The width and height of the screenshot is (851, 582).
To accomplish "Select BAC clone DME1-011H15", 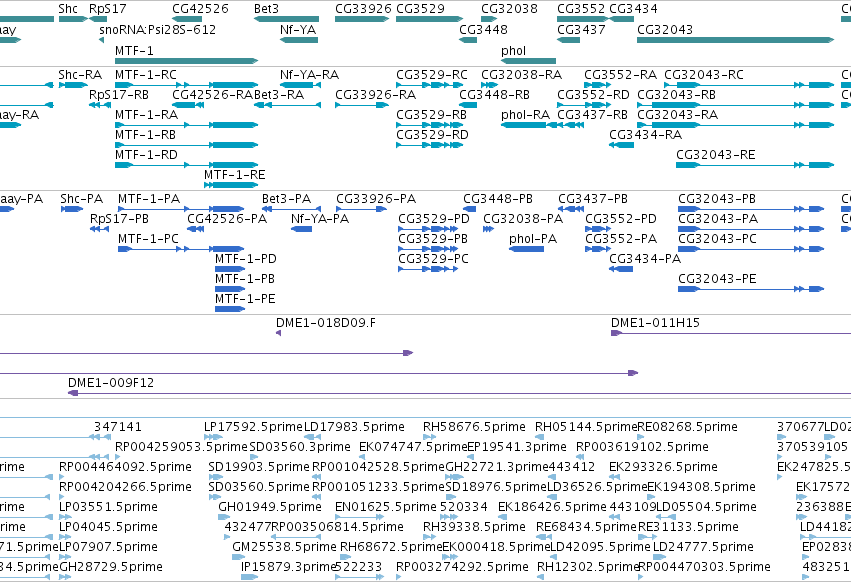I will [731, 333].
